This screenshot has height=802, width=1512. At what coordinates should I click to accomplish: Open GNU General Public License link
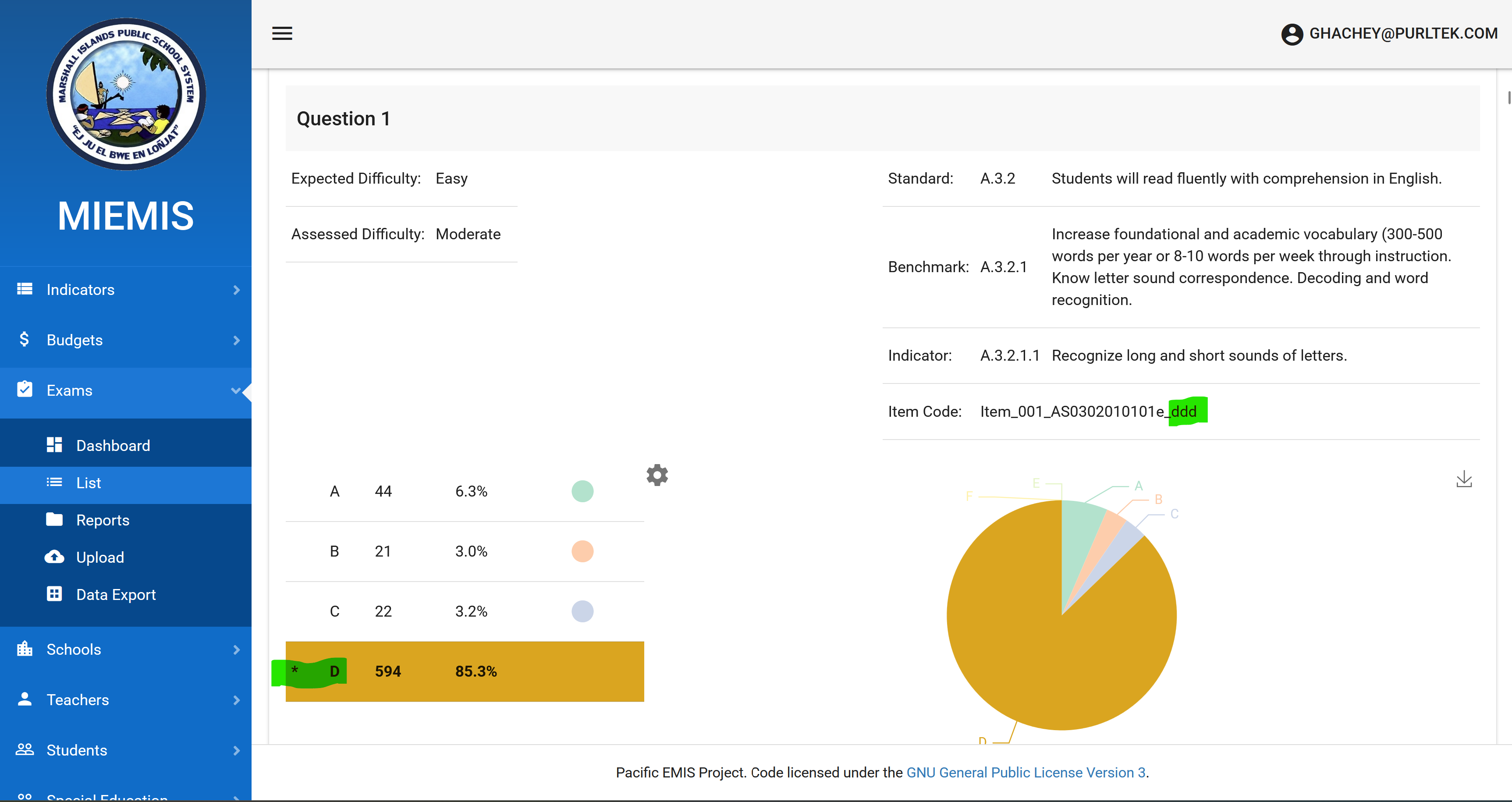point(1026,773)
